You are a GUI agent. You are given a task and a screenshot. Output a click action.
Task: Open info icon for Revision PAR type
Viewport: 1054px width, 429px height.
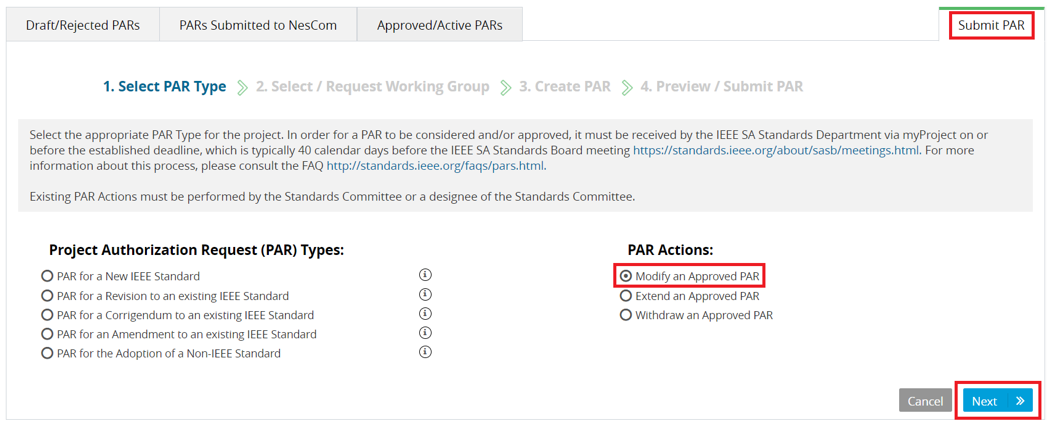tap(425, 295)
